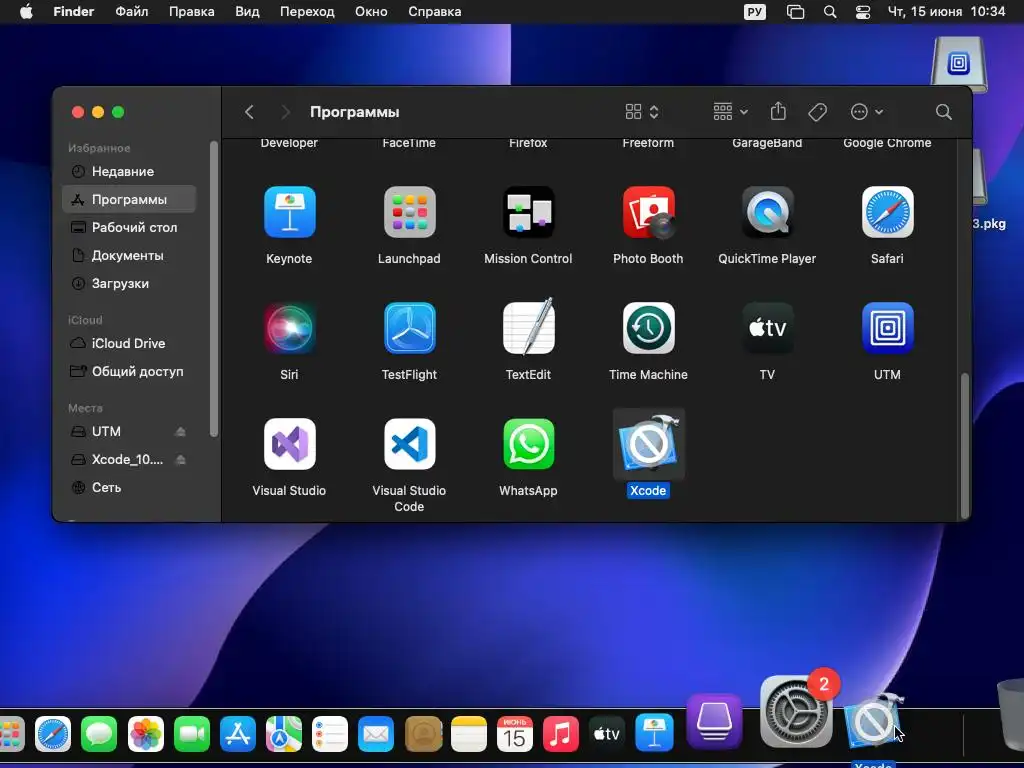Viewport: 1024px width, 768px height.
Task: Open the Apple menu
Action: (x=26, y=12)
